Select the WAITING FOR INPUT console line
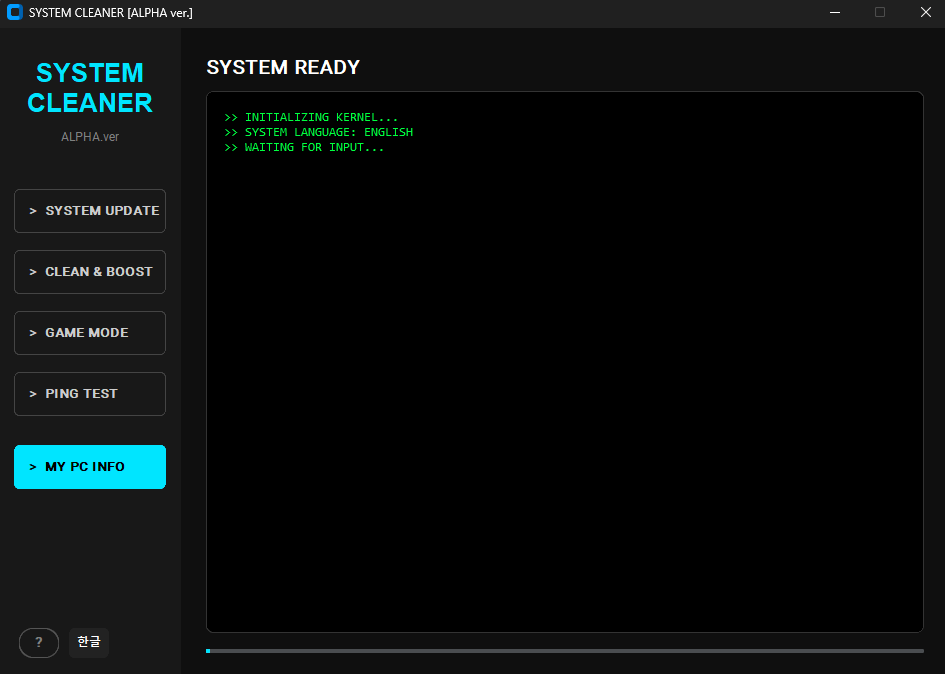This screenshot has width=945, height=674. tap(303, 147)
